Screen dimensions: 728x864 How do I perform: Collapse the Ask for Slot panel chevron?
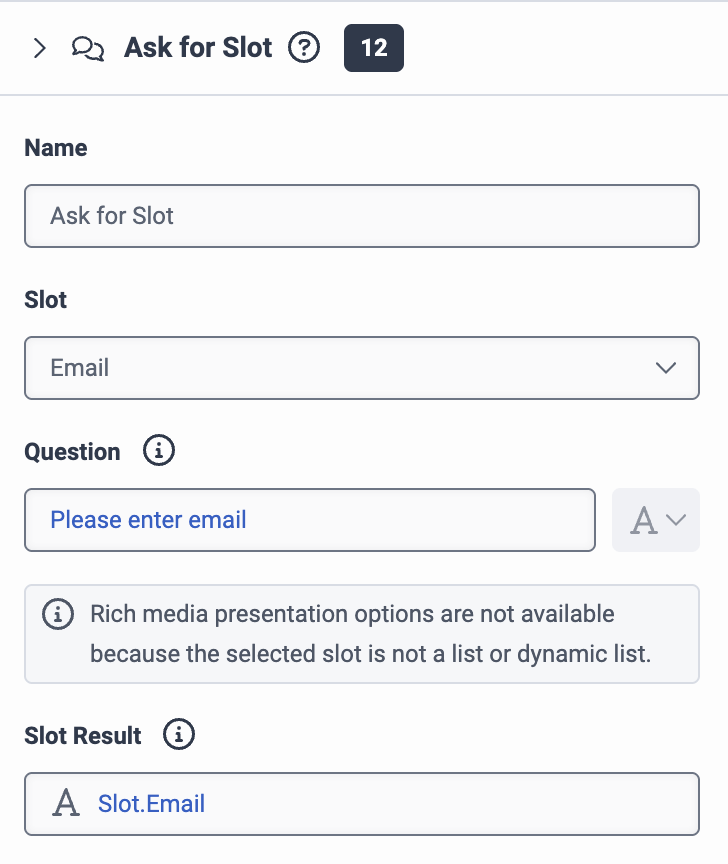click(40, 48)
